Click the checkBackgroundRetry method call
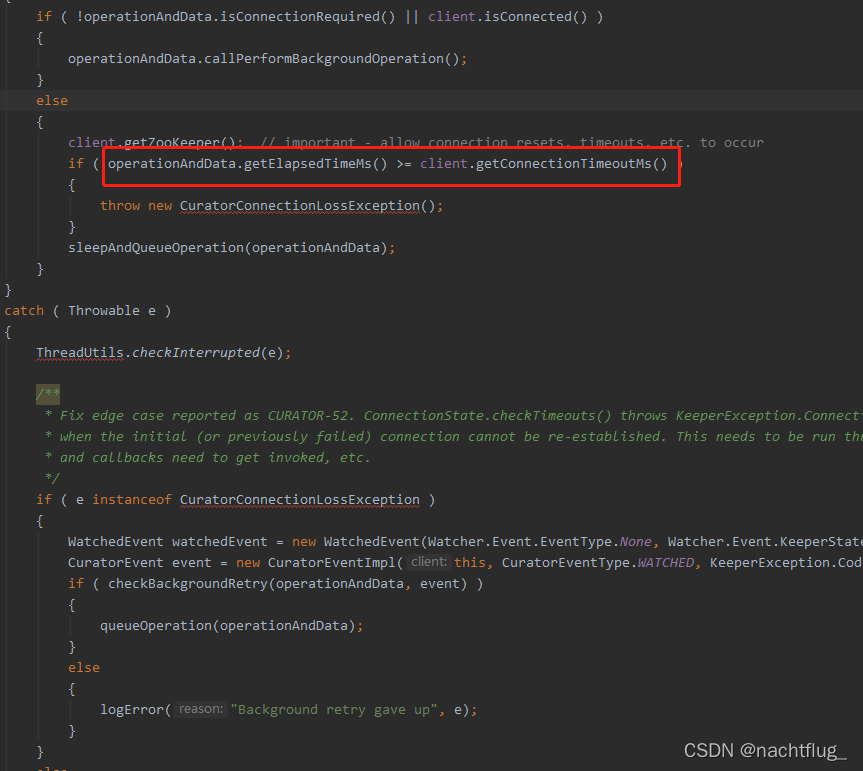This screenshot has height=771, width=863. click(x=188, y=584)
